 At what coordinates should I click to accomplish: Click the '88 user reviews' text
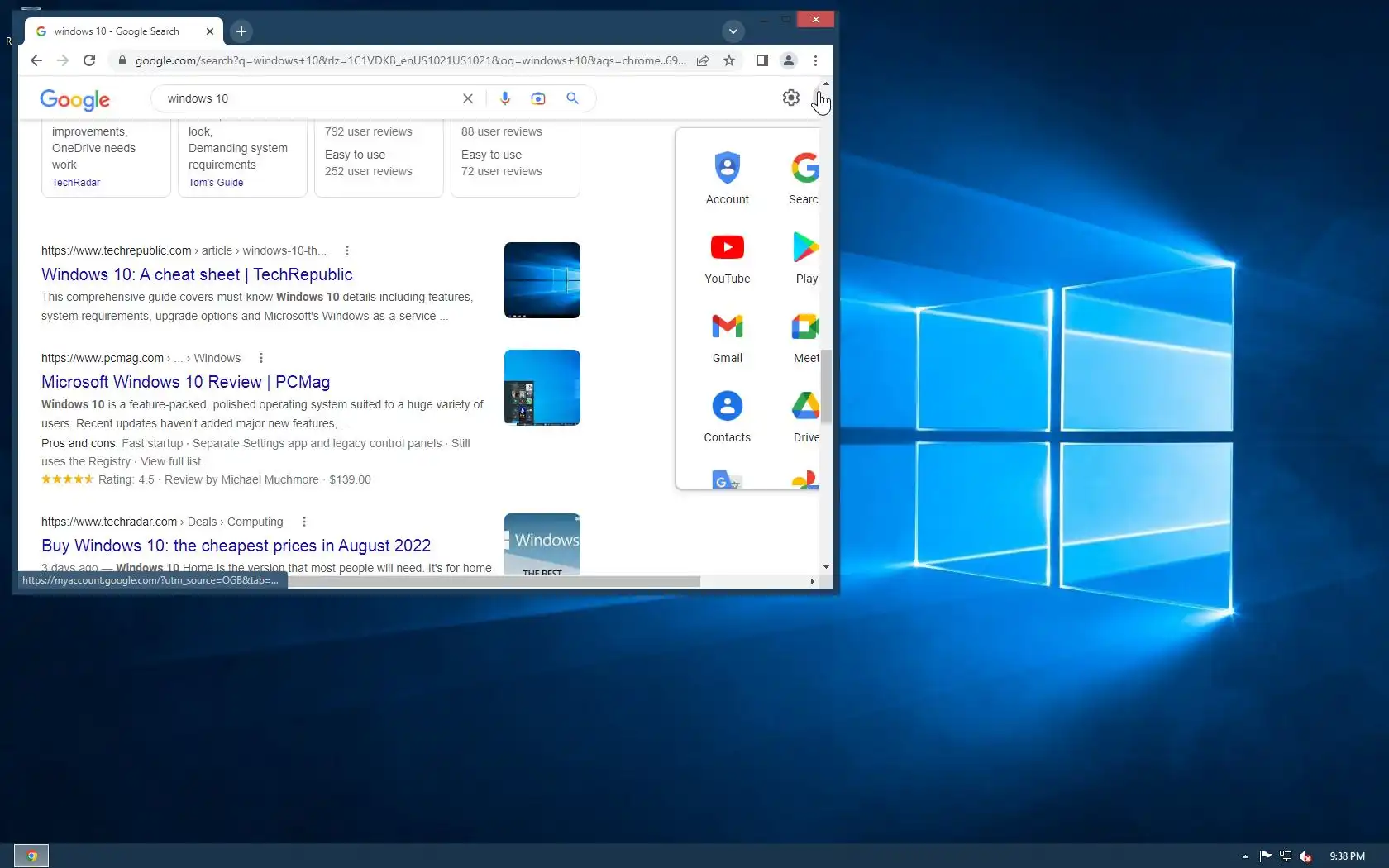tap(502, 131)
